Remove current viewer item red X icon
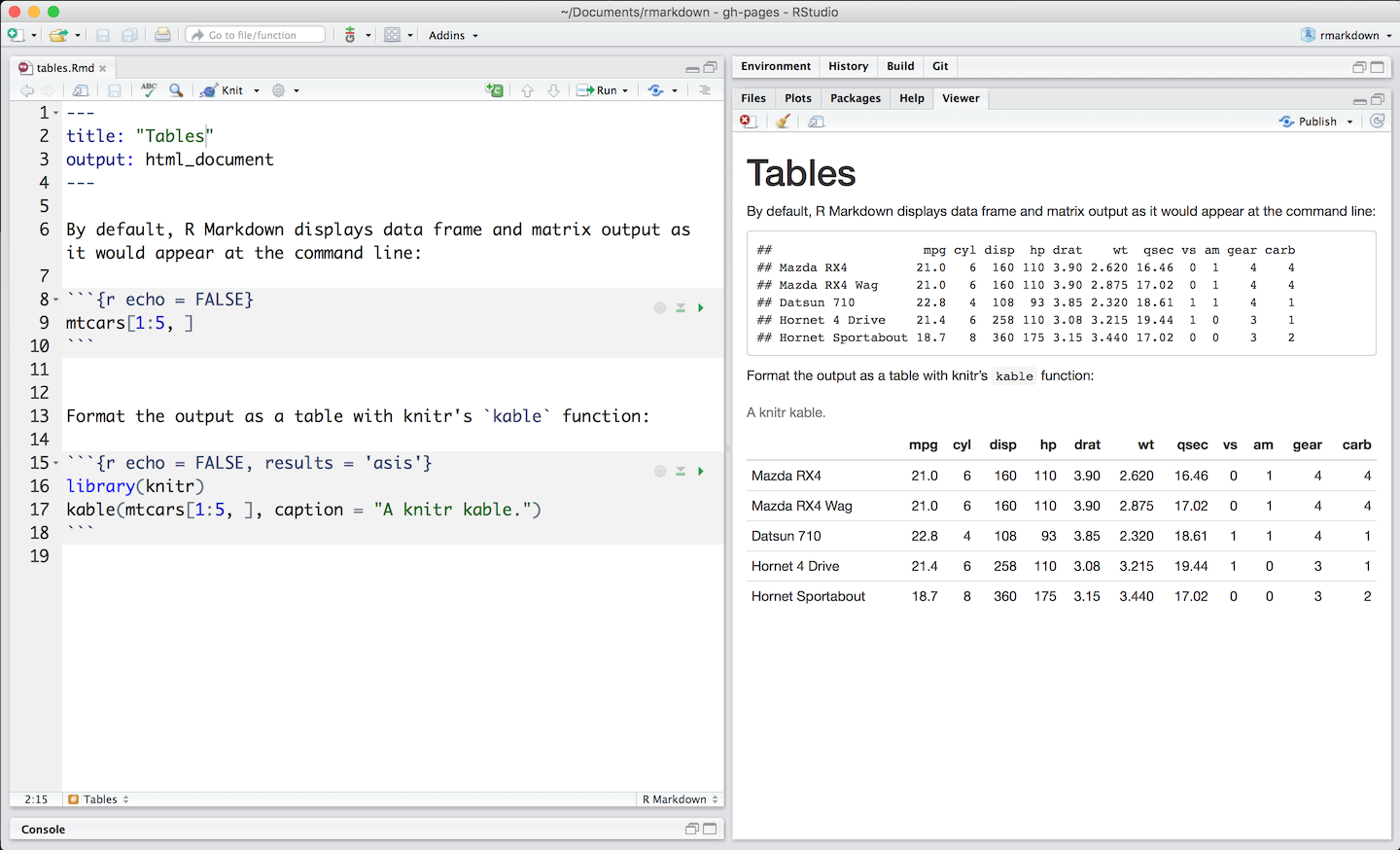1400x850 pixels. coord(748,122)
